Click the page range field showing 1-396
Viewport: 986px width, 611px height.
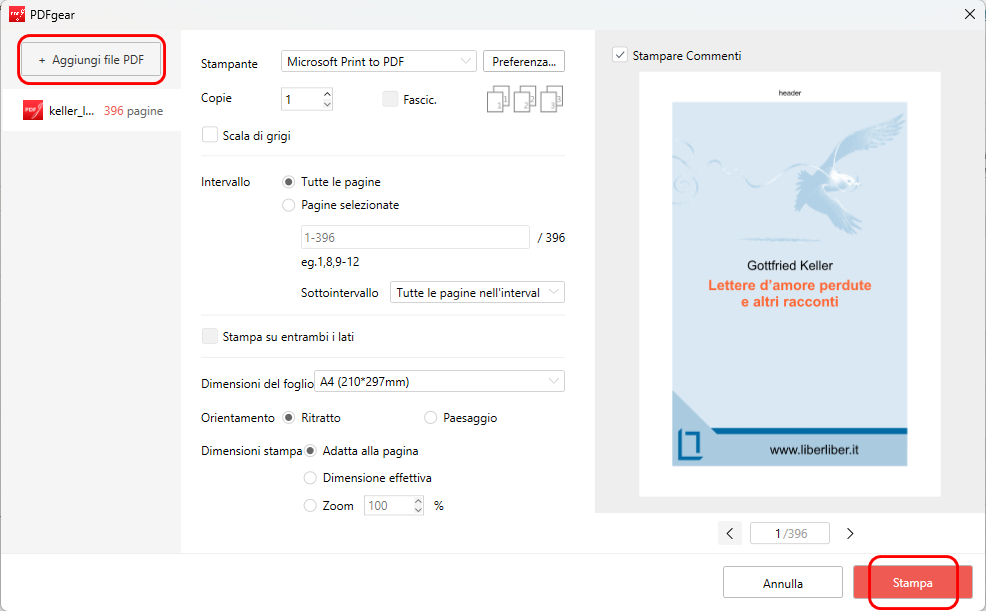pyautogui.click(x=414, y=236)
